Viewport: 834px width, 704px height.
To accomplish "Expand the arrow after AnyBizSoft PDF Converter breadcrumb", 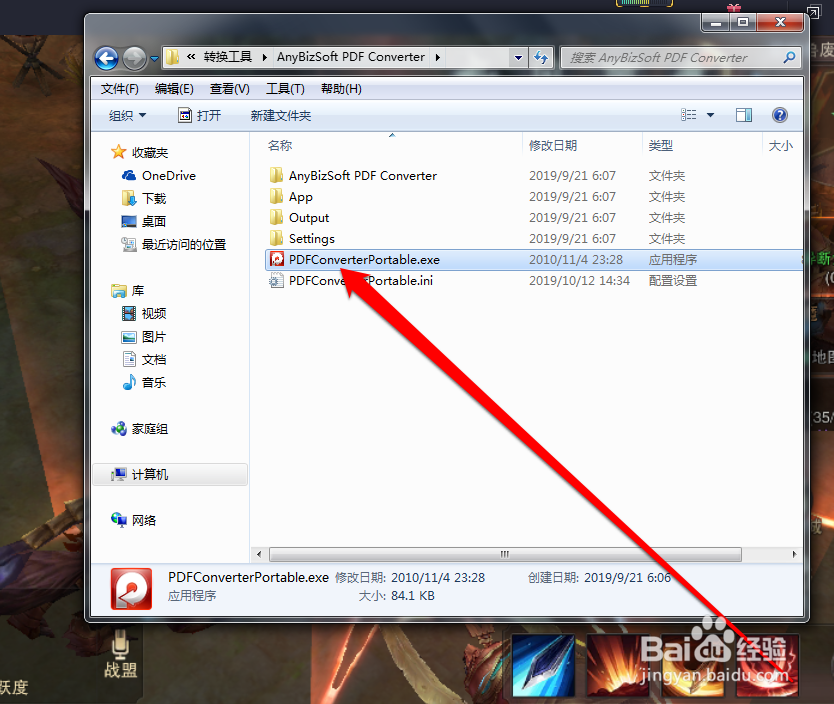I will [437, 57].
